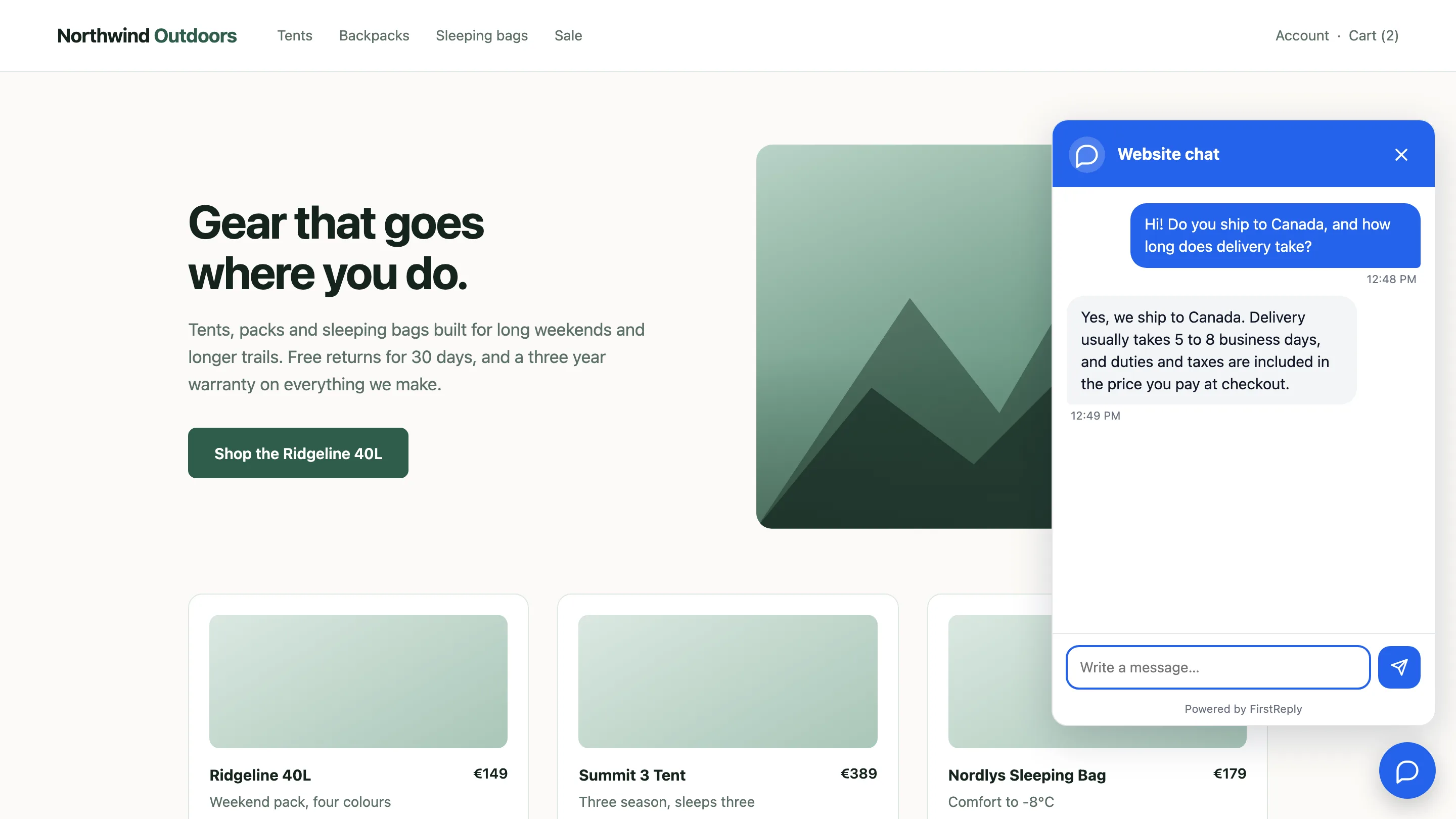Click the reply about delivery taking 5 to 8 days

pos(1211,350)
